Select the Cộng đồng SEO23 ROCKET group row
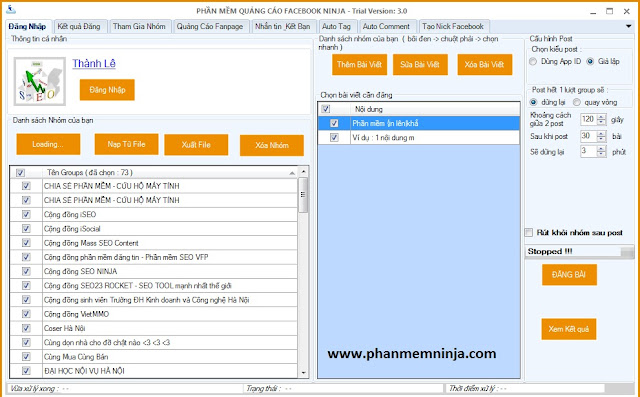 154,286
